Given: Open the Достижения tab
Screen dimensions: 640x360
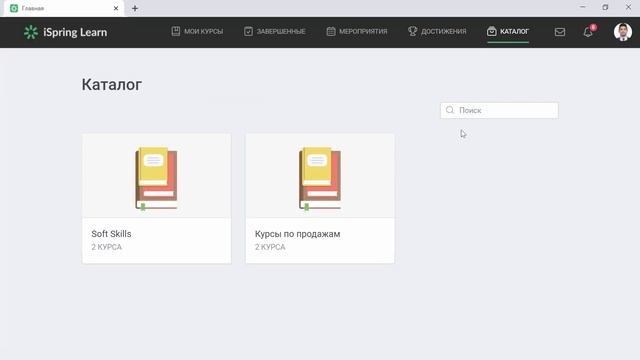Looking at the screenshot, I should [437, 31].
